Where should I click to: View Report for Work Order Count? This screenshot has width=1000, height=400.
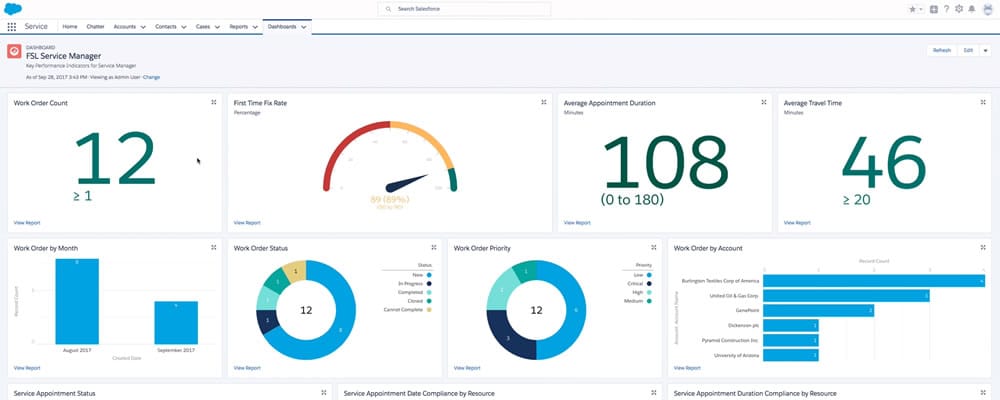tap(27, 223)
